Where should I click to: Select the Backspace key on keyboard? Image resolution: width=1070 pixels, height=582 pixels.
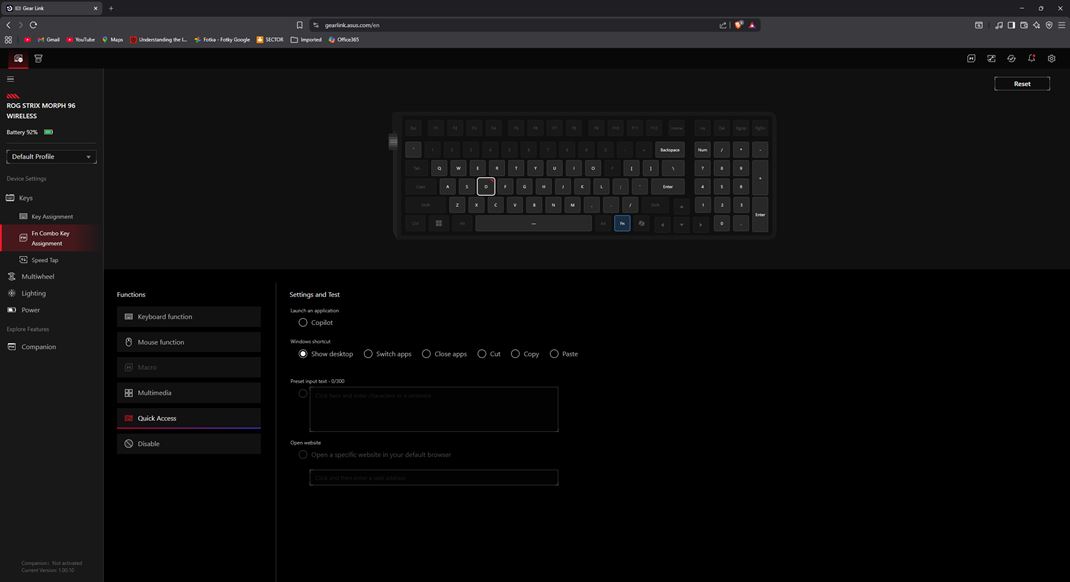point(669,149)
